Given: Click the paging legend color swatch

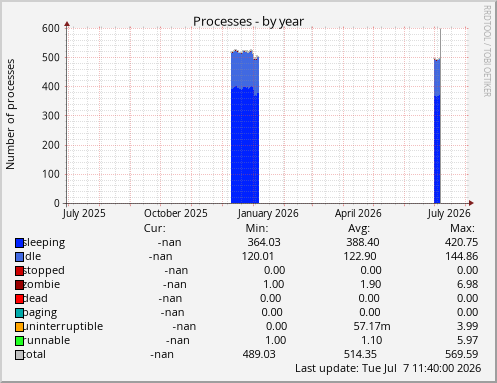Looking at the screenshot, I should click(x=19, y=313).
